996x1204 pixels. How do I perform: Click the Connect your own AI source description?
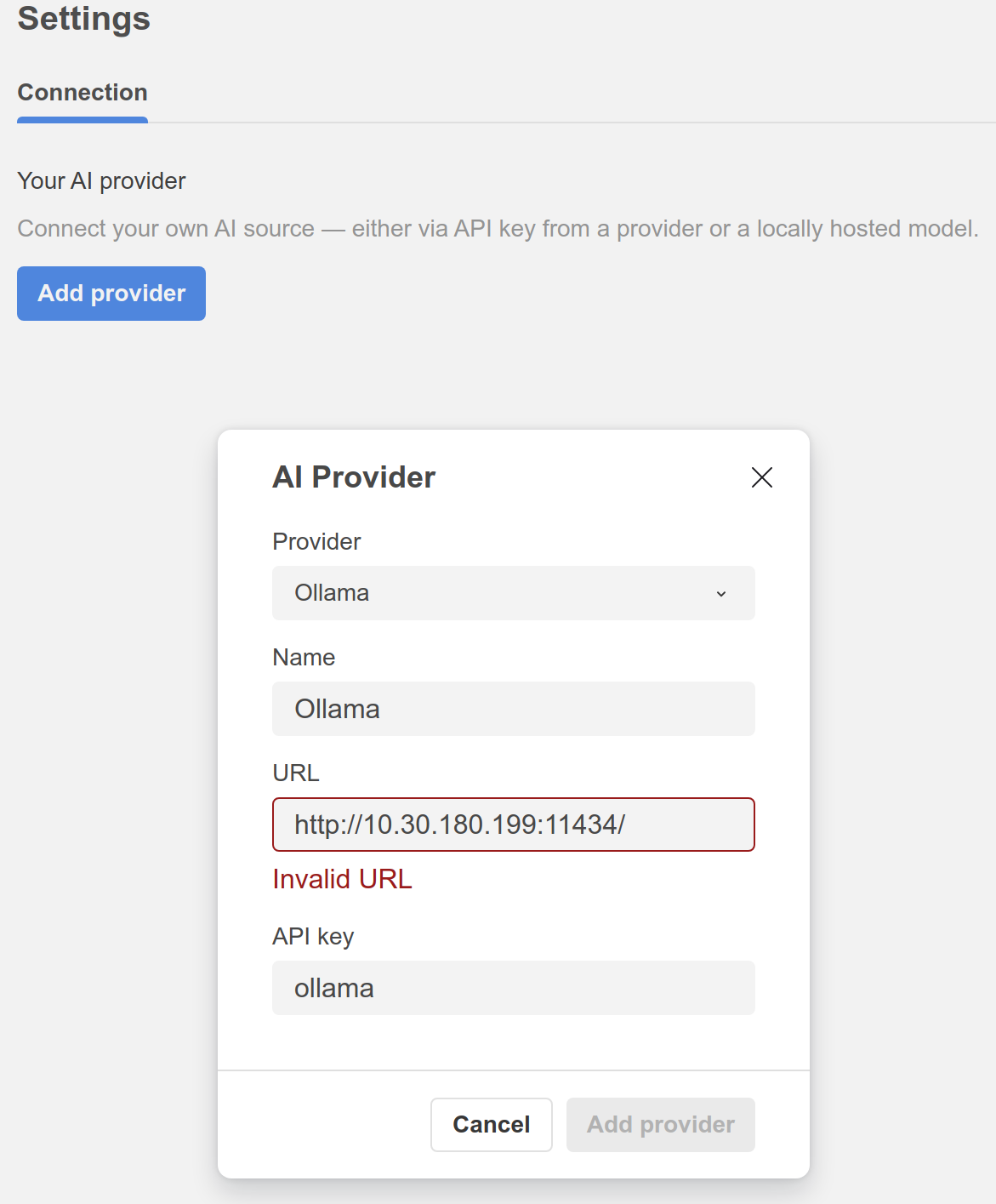pos(498,229)
